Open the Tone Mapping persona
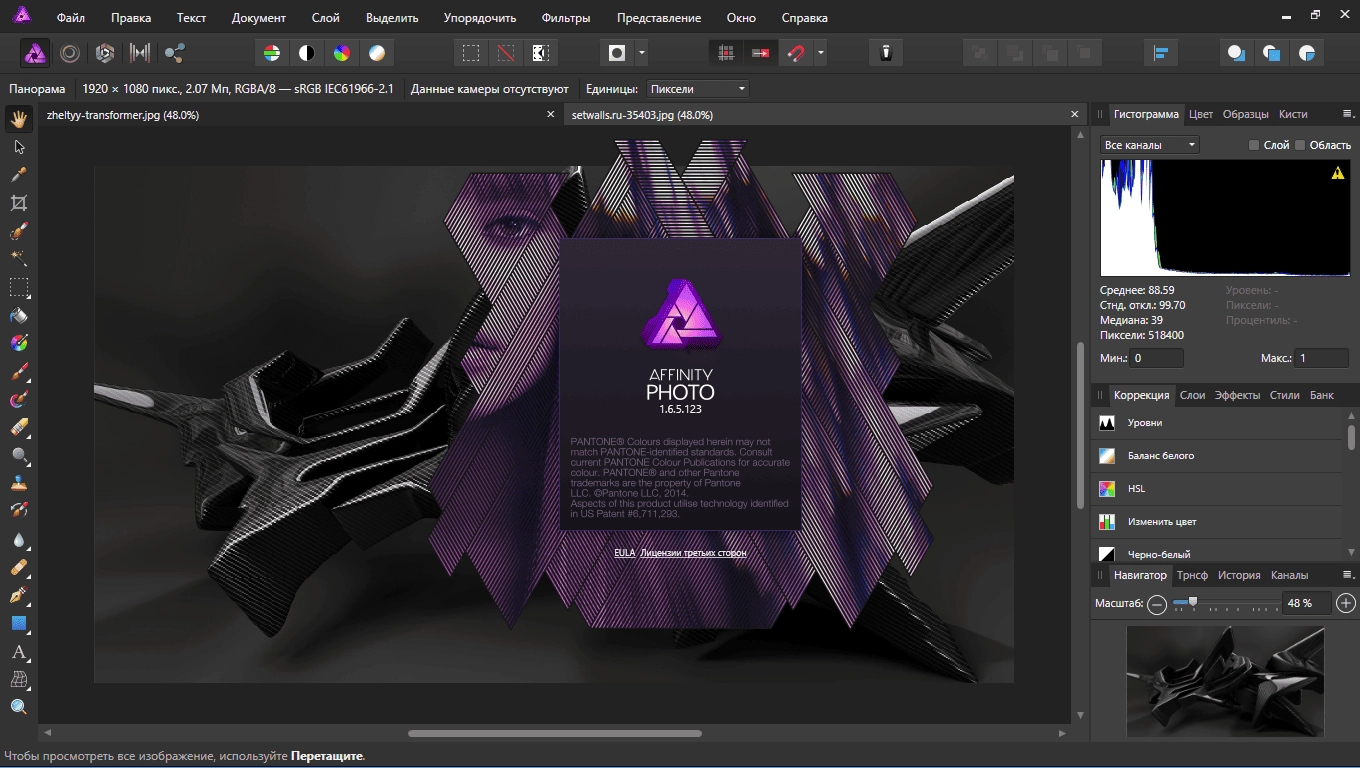The height and width of the screenshot is (768, 1360). (x=140, y=53)
